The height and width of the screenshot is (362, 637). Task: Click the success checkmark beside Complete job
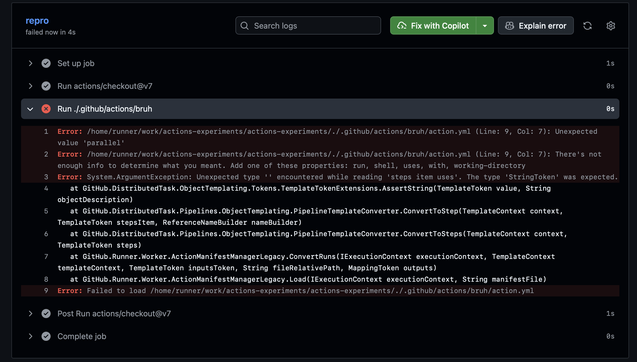pos(46,336)
